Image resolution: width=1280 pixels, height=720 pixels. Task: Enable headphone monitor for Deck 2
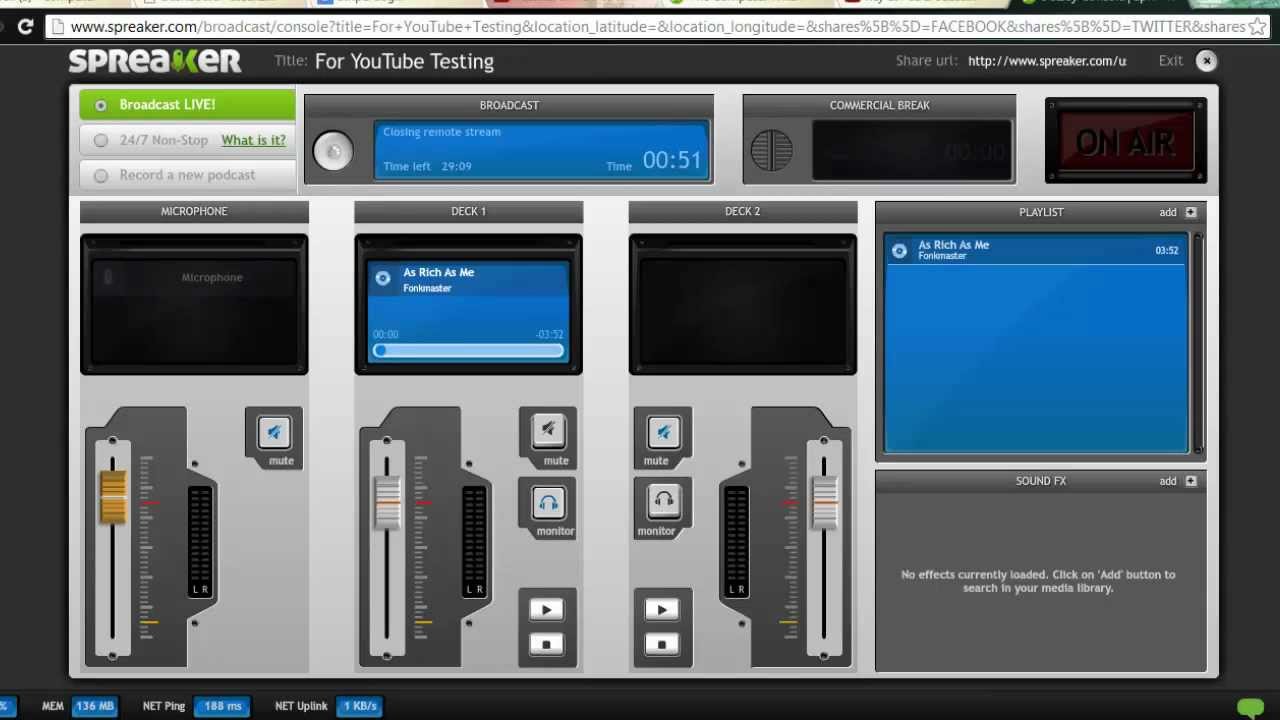663,502
